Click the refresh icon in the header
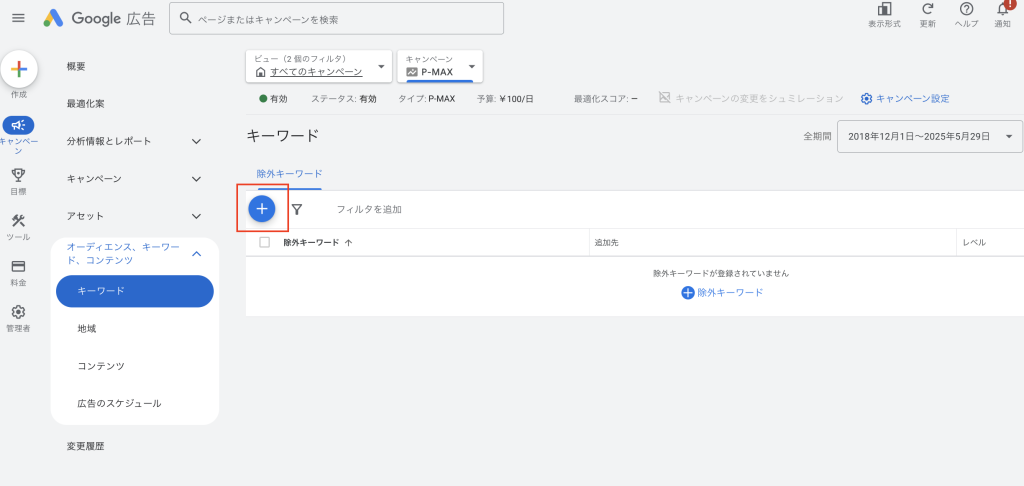The height and width of the screenshot is (486, 1024). tap(927, 10)
